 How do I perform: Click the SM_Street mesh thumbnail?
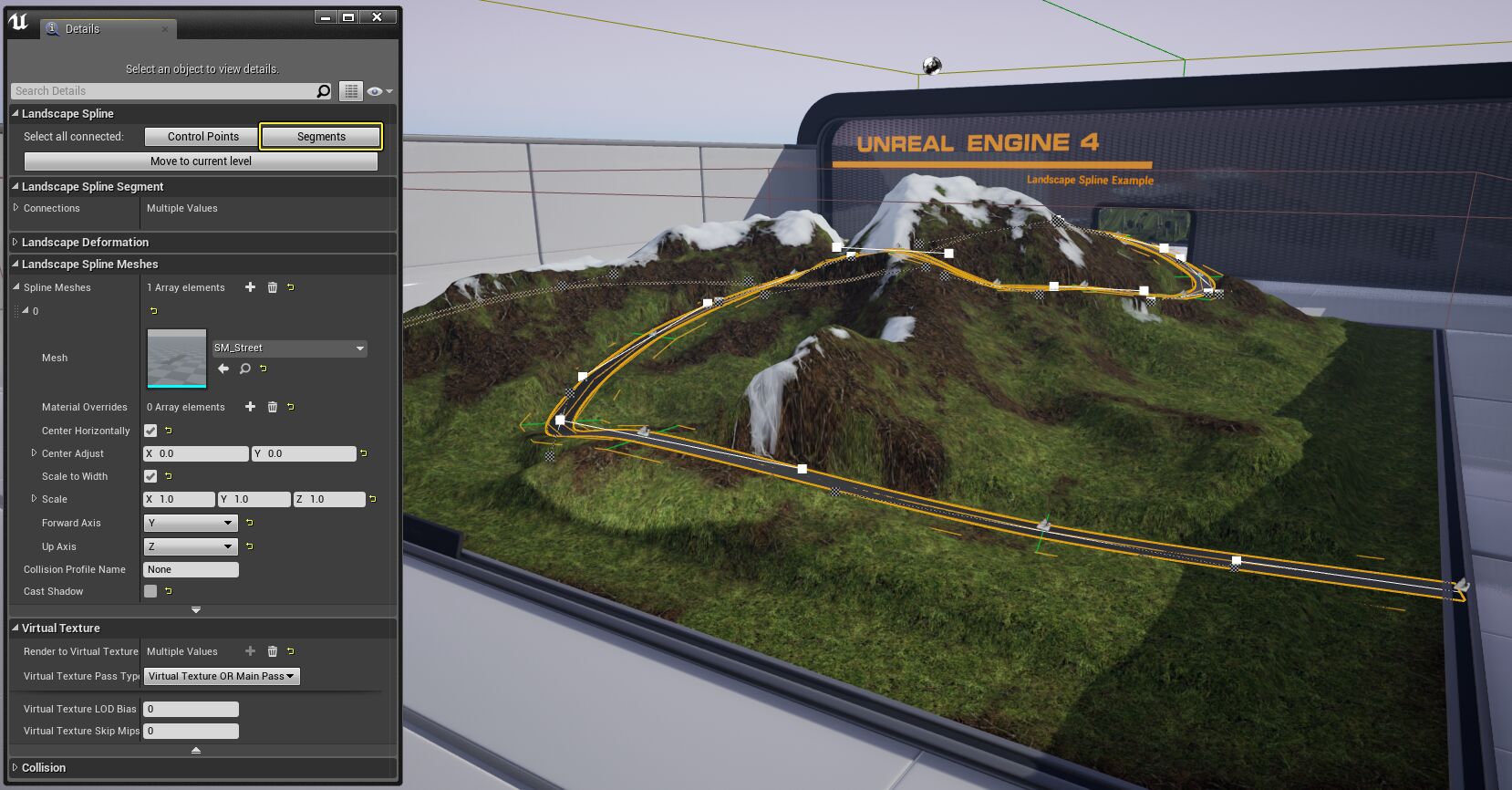tap(177, 359)
